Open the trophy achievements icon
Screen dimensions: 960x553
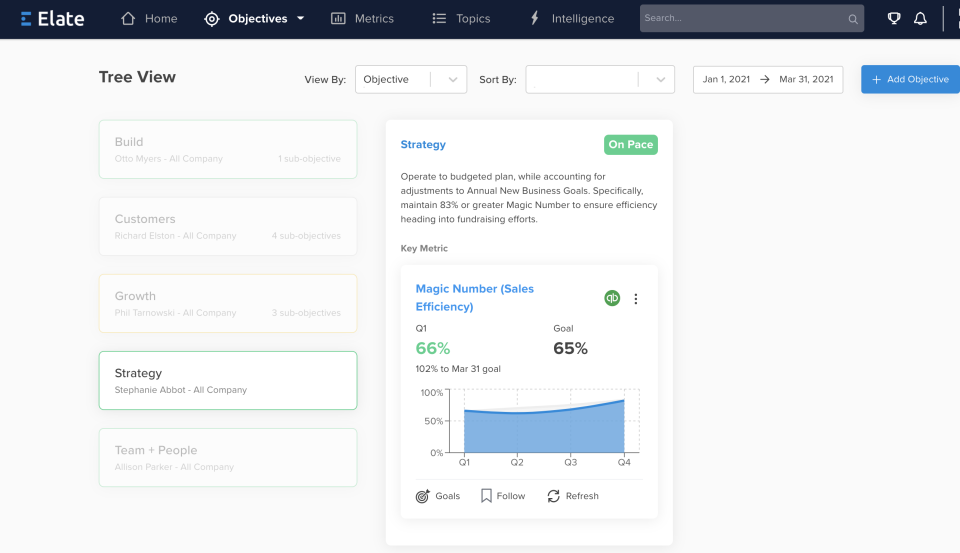tap(894, 18)
